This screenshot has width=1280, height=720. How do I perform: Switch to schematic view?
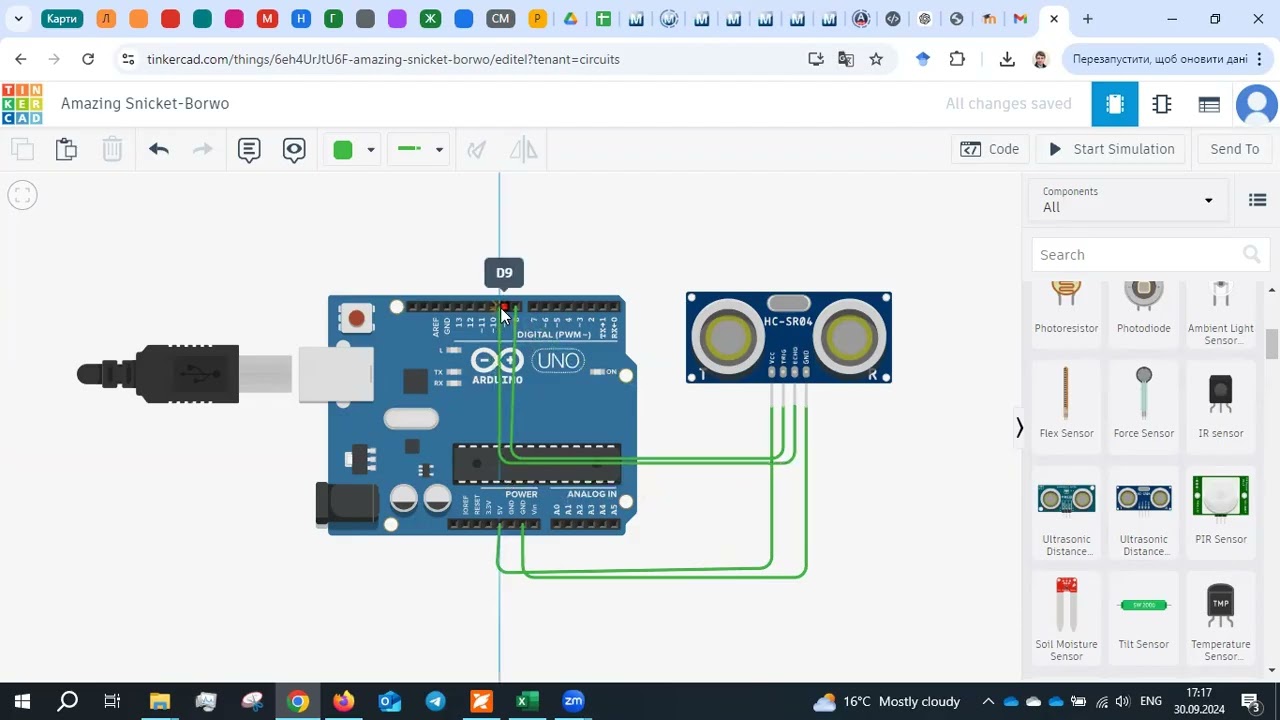click(1162, 104)
